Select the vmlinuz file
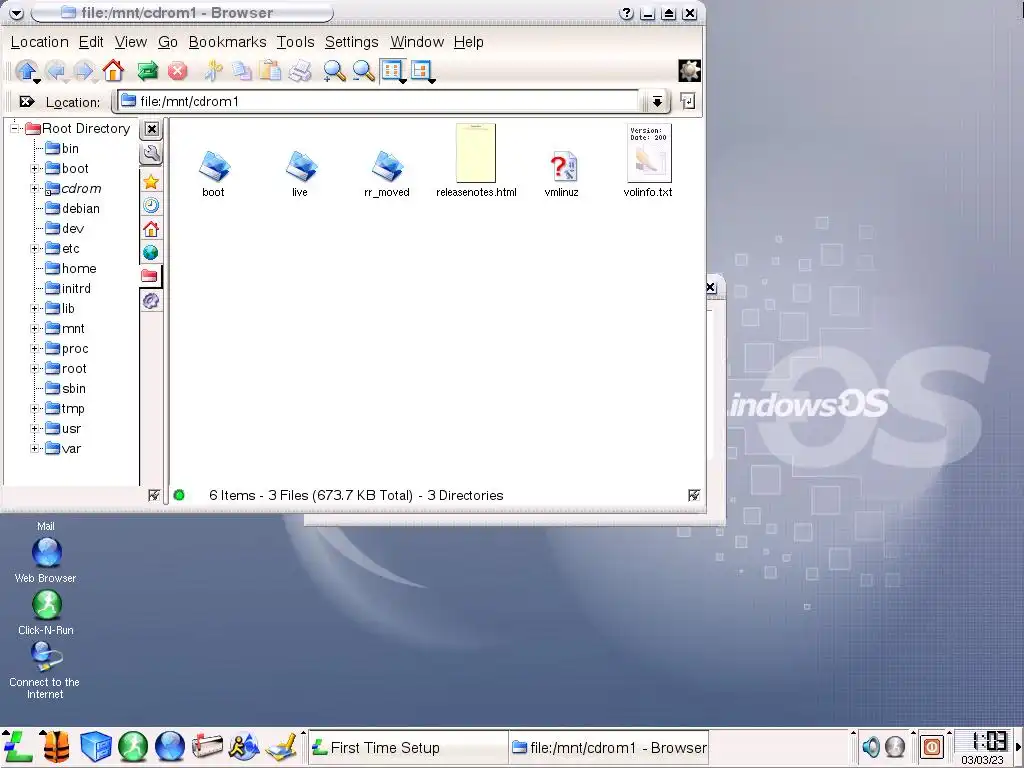This screenshot has width=1024, height=768. (x=562, y=174)
